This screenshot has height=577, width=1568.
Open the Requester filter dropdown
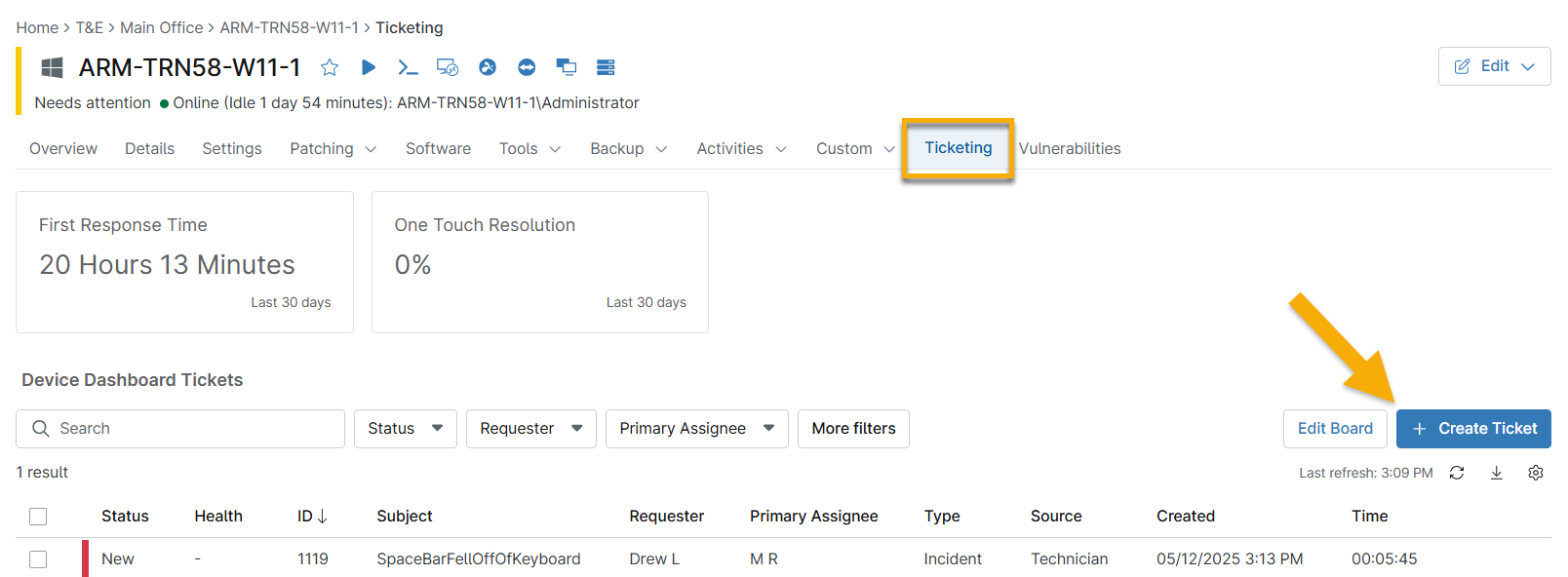530,429
